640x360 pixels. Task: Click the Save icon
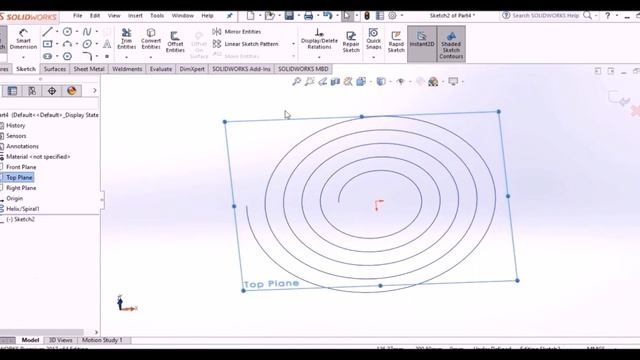pyautogui.click(x=289, y=16)
